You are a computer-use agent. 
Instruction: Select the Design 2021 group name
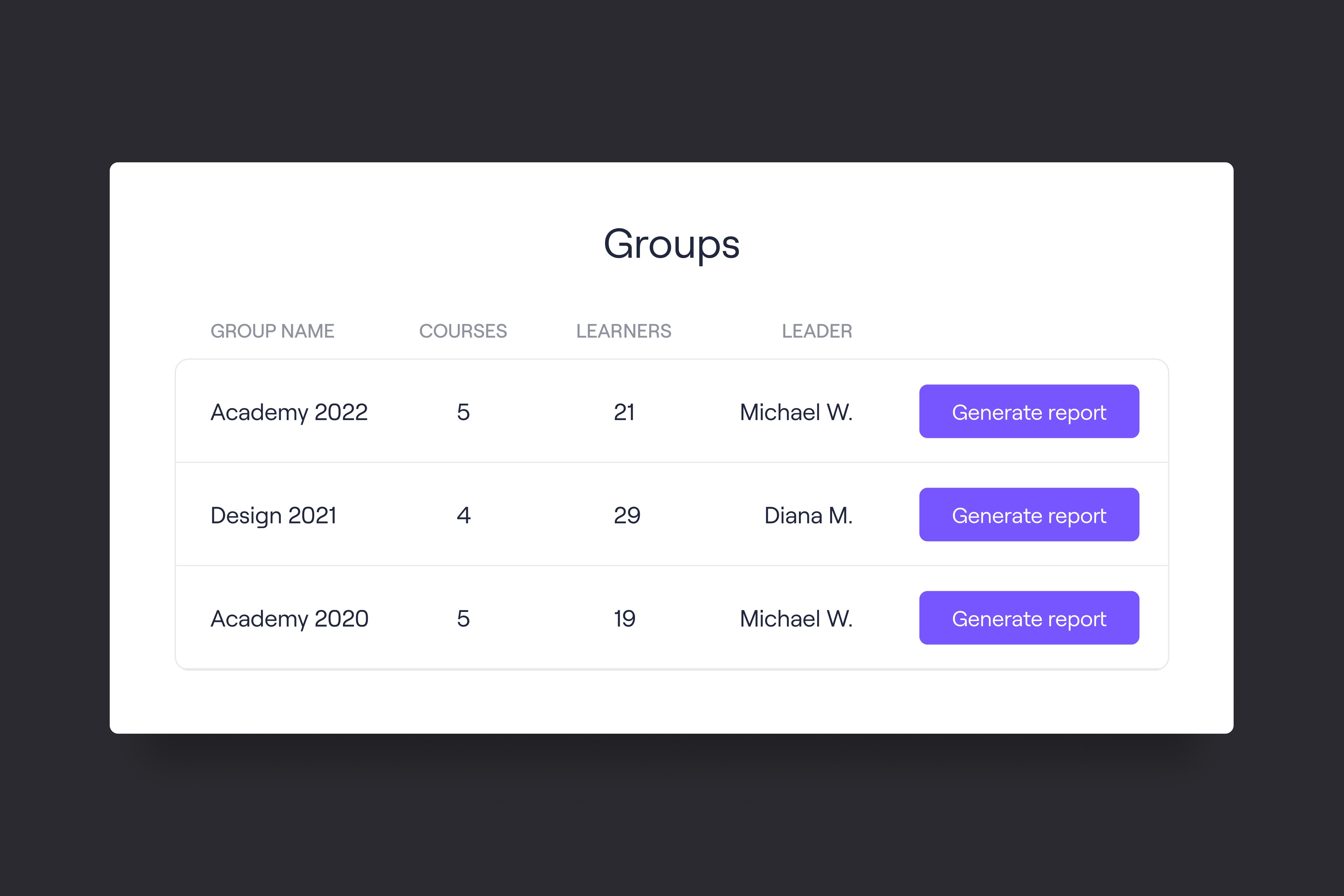pyautogui.click(x=273, y=516)
